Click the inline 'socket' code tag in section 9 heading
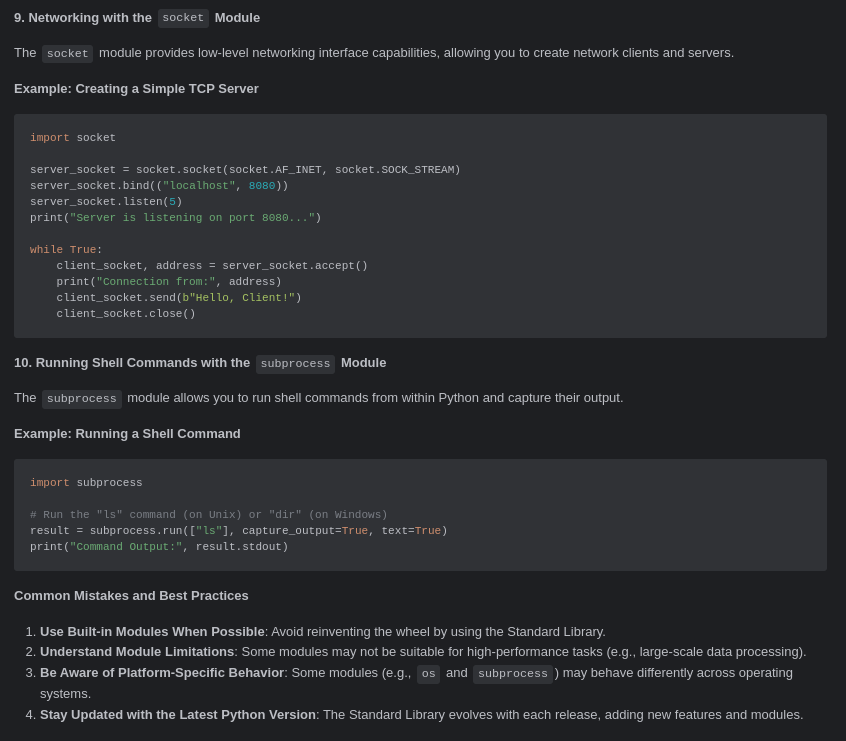846x741 pixels. click(183, 18)
